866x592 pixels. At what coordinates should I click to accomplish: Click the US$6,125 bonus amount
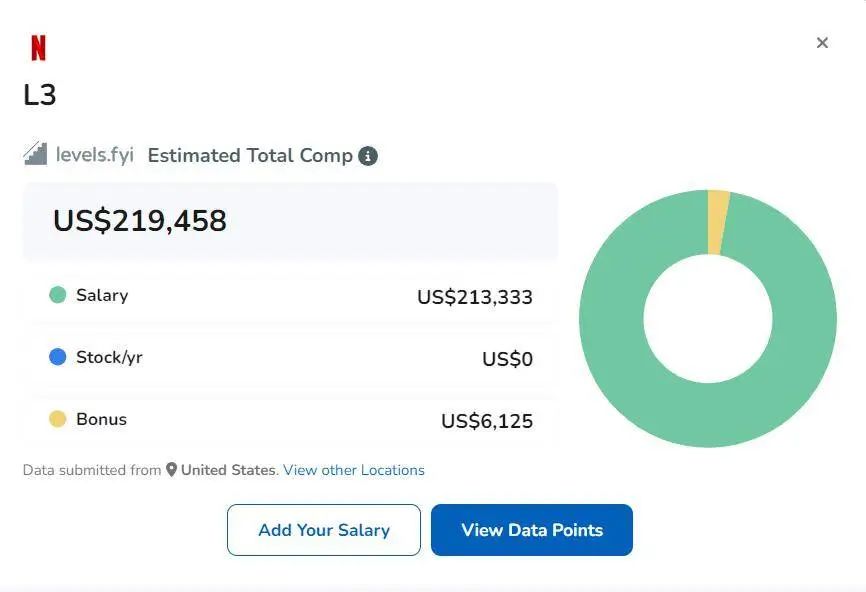[487, 421]
